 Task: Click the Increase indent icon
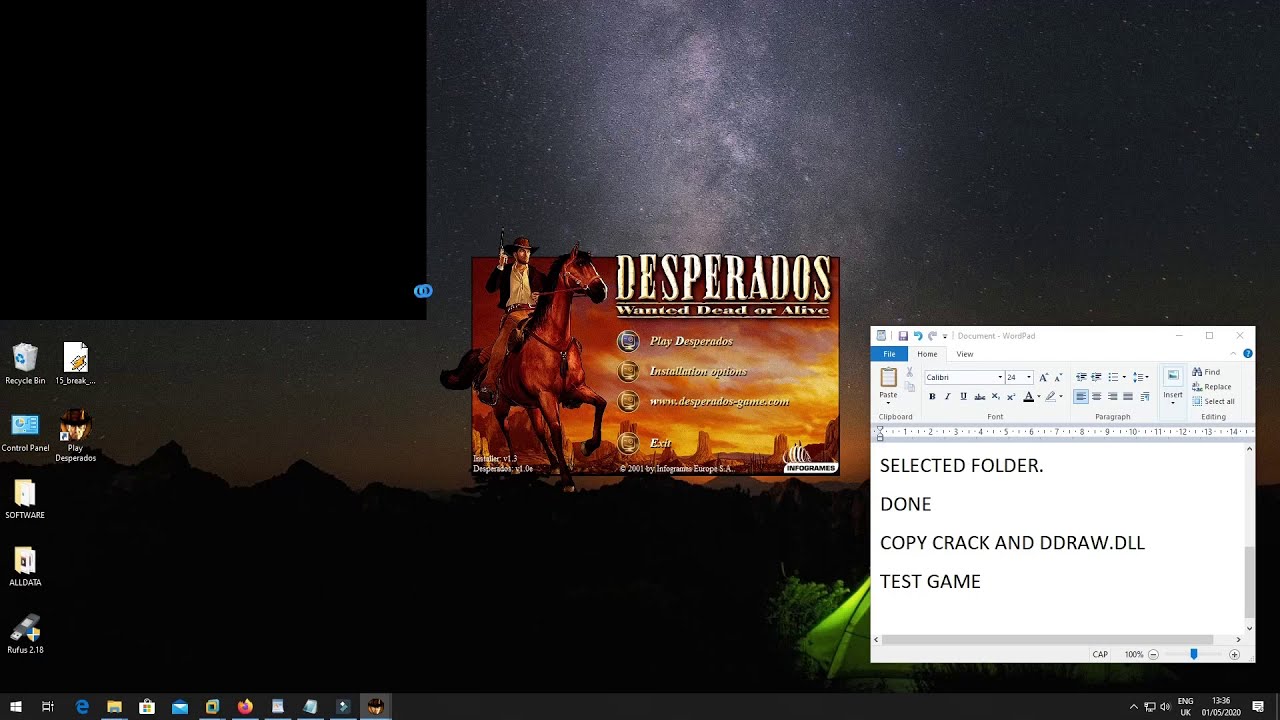(1096, 377)
